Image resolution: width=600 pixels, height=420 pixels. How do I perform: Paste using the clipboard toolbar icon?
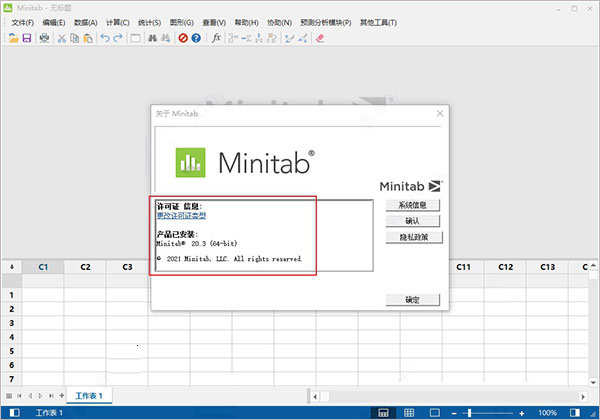tap(88, 38)
